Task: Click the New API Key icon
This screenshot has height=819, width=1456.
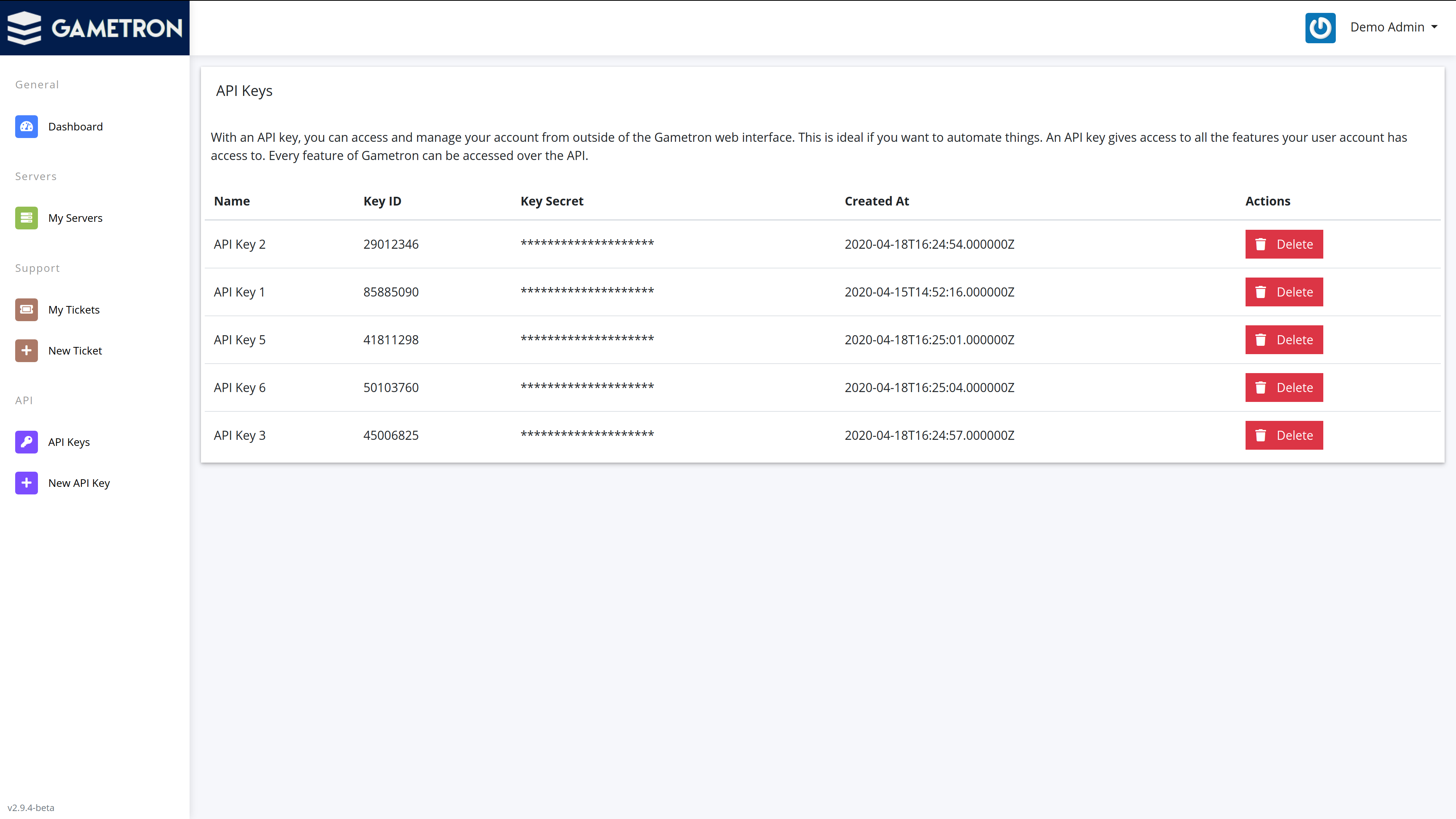Action: 27,483
